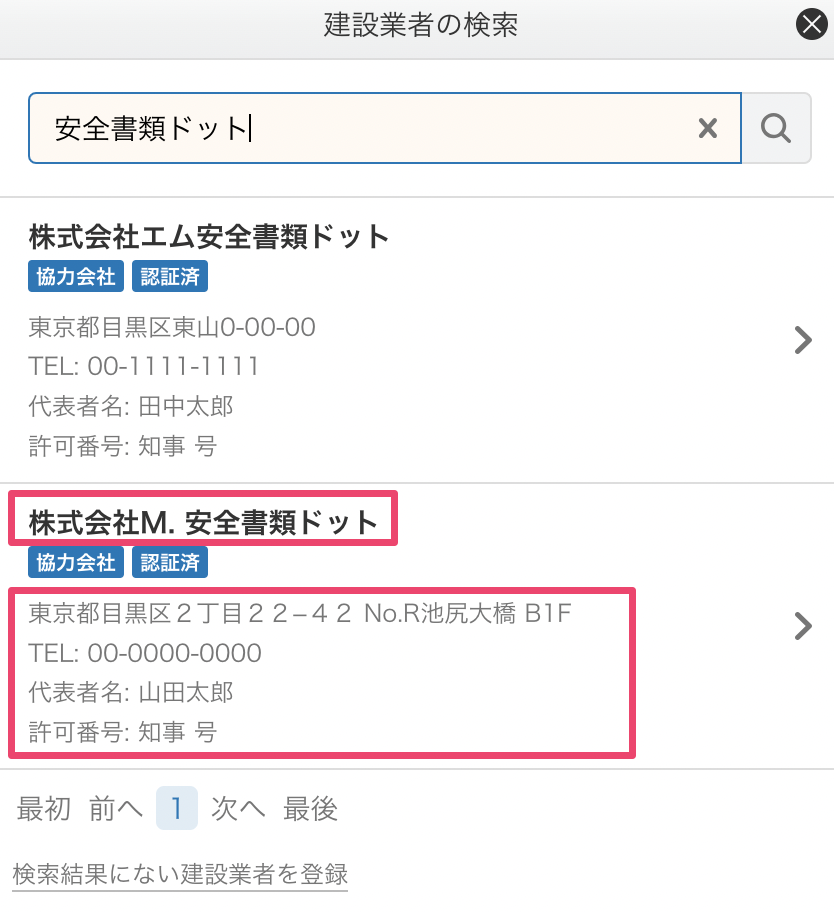Click first result's 協力会社 badge

76,276
